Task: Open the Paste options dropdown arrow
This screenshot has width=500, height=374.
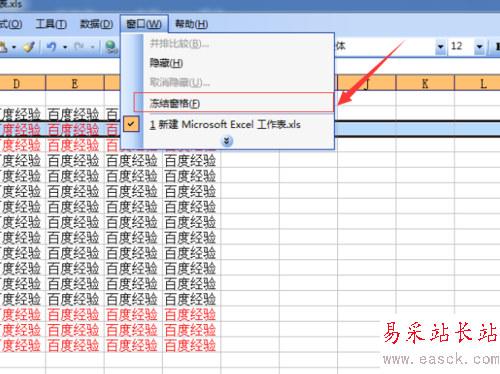Action: click(14, 47)
